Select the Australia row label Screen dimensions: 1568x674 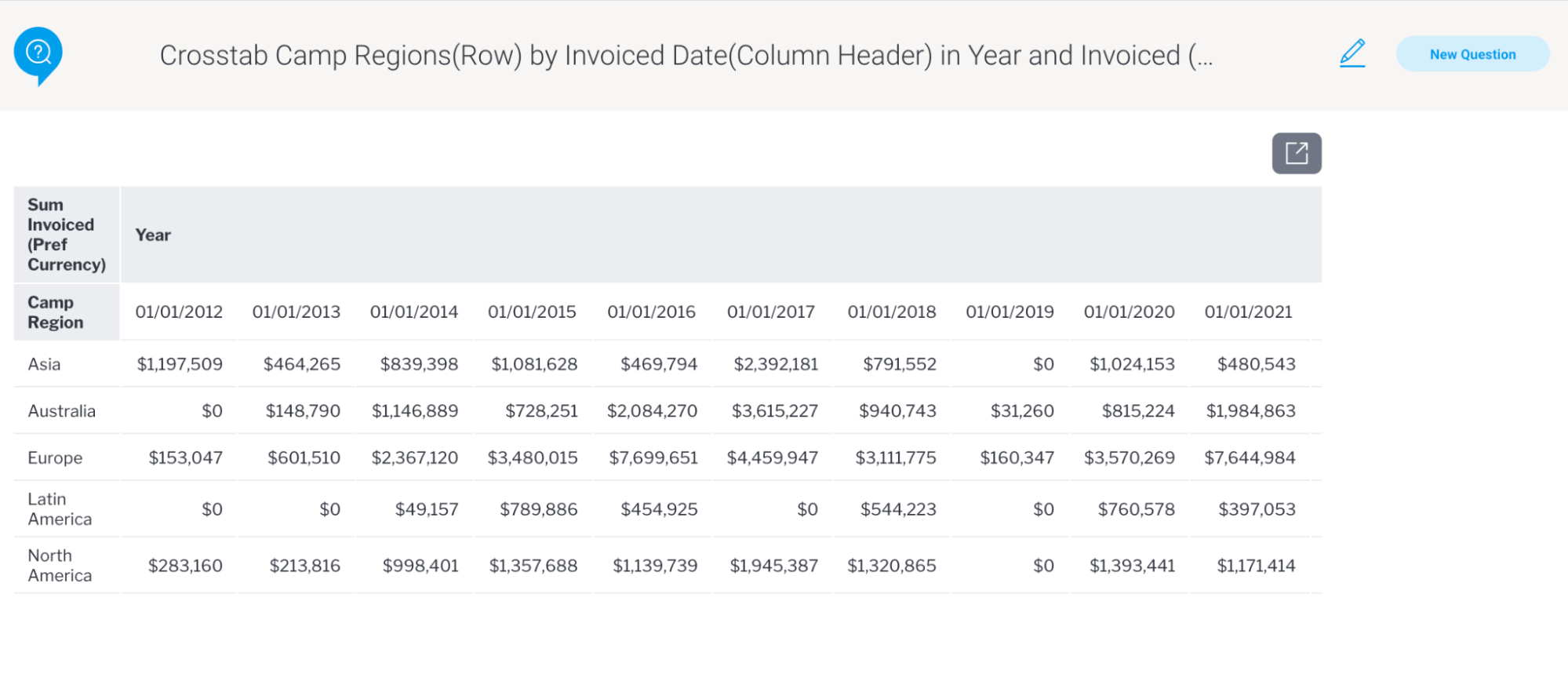tap(62, 411)
